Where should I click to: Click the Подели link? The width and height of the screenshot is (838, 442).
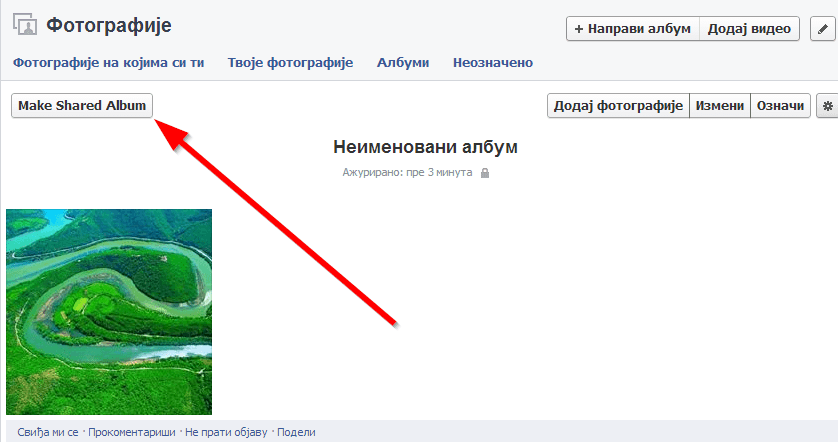296,432
